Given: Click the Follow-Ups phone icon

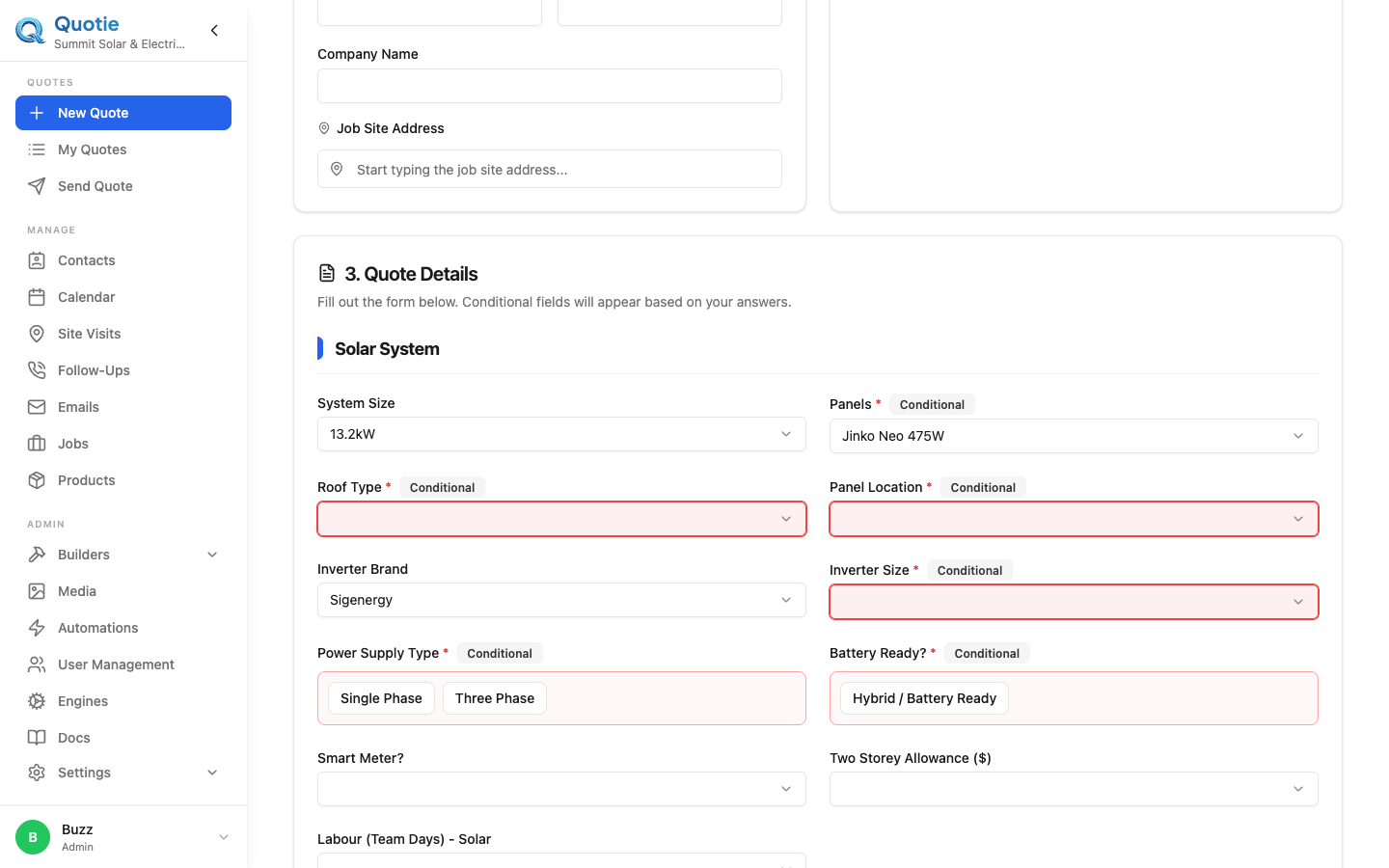Looking at the screenshot, I should click(x=37, y=370).
